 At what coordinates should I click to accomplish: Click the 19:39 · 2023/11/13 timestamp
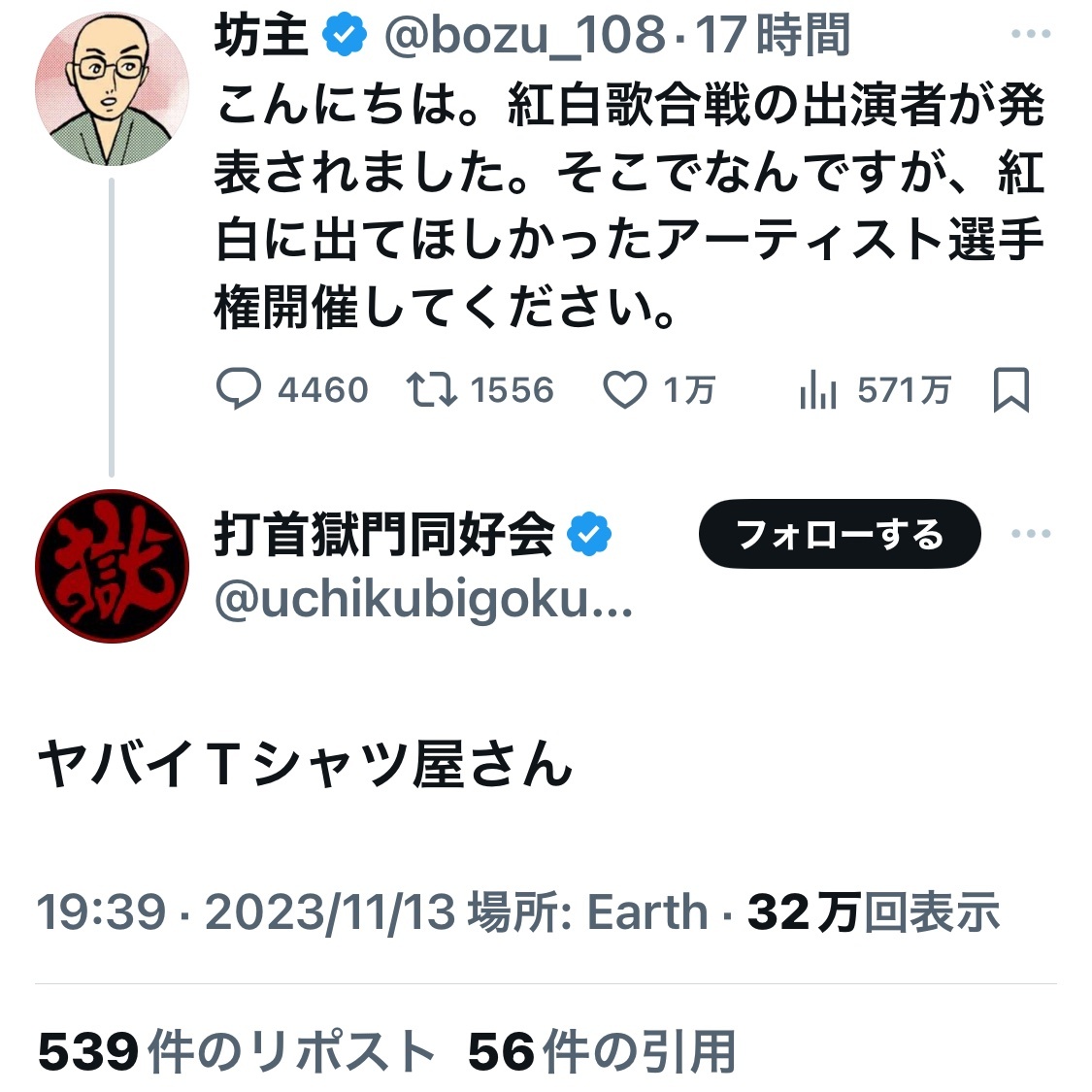coord(247,912)
